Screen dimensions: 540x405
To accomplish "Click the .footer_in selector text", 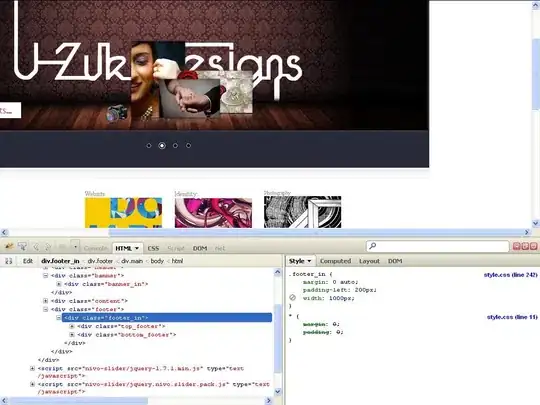I will 307,274.
